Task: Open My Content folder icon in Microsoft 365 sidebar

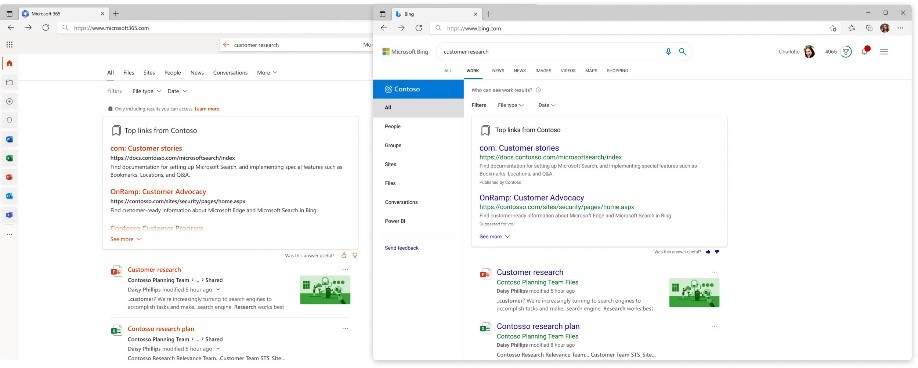Action: (9, 82)
